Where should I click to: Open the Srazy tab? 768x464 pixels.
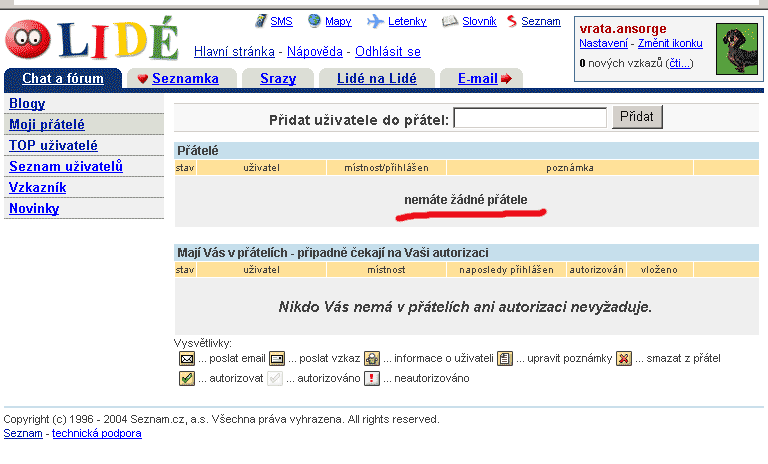[x=277, y=79]
